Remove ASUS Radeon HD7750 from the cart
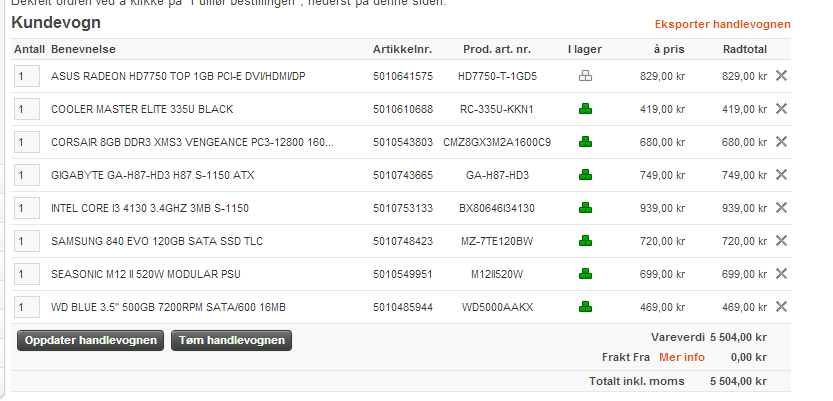The height and width of the screenshot is (401, 833). (781, 76)
